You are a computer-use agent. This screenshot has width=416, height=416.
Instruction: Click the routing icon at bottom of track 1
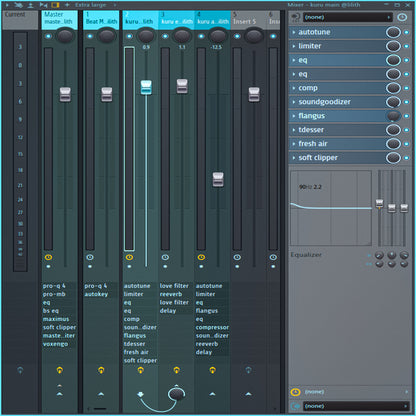[101, 370]
